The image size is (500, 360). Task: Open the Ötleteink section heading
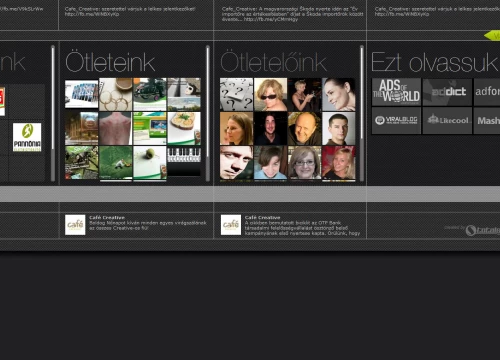tap(110, 62)
